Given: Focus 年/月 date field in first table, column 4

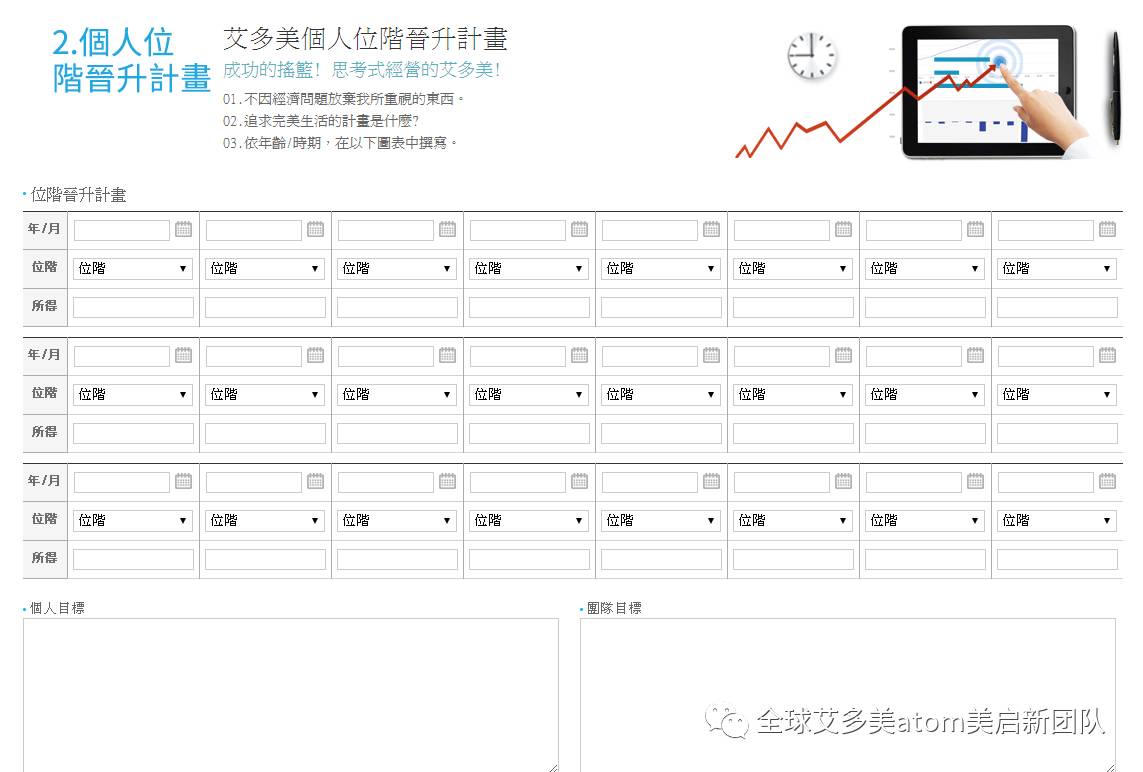Looking at the screenshot, I should 518,230.
